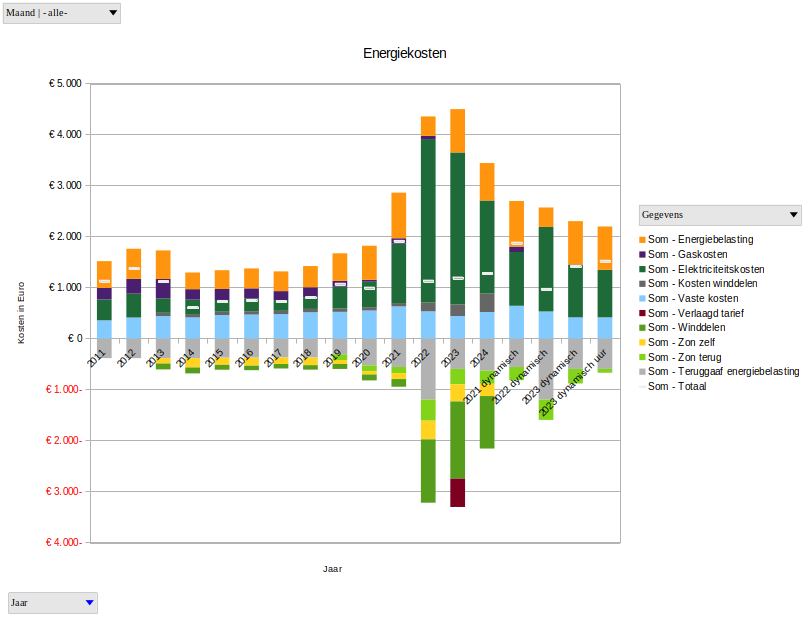Click the Energiekosten chart title
This screenshot has height=617, width=811.
coord(404,52)
